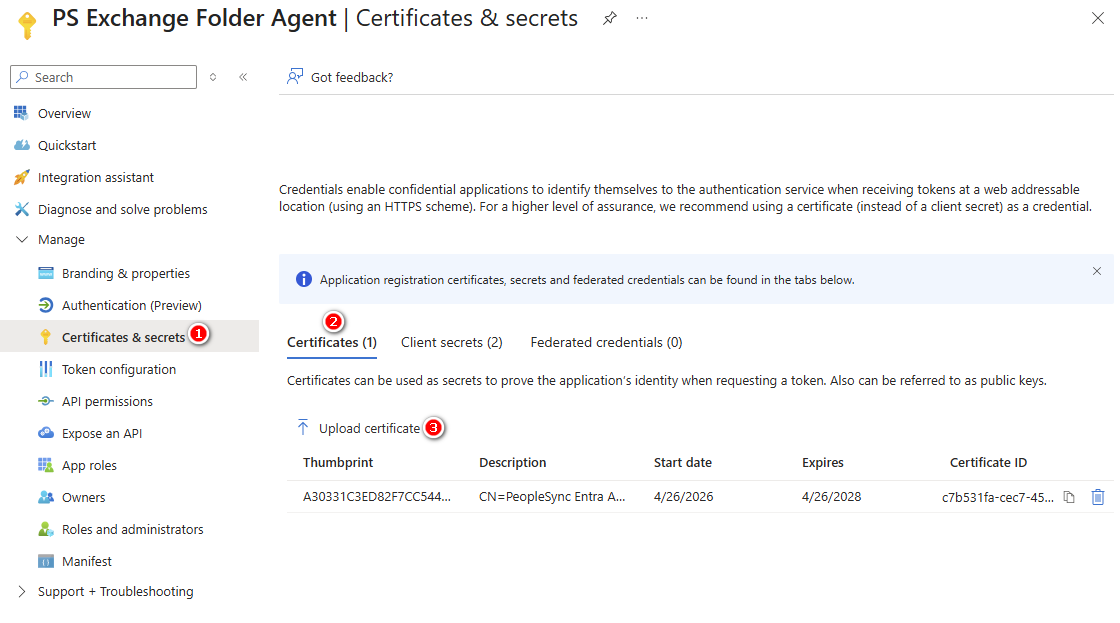Open the Overview page
This screenshot has width=1120, height=623.
(64, 114)
